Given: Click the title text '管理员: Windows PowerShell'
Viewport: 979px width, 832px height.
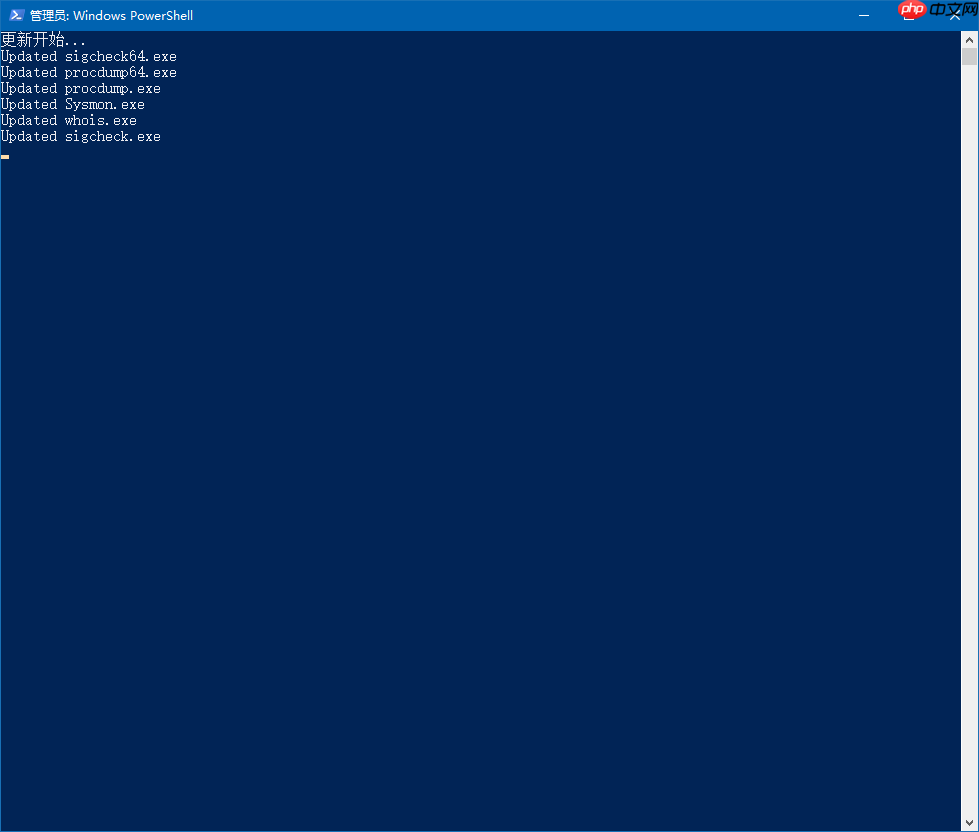Looking at the screenshot, I should pos(110,15).
